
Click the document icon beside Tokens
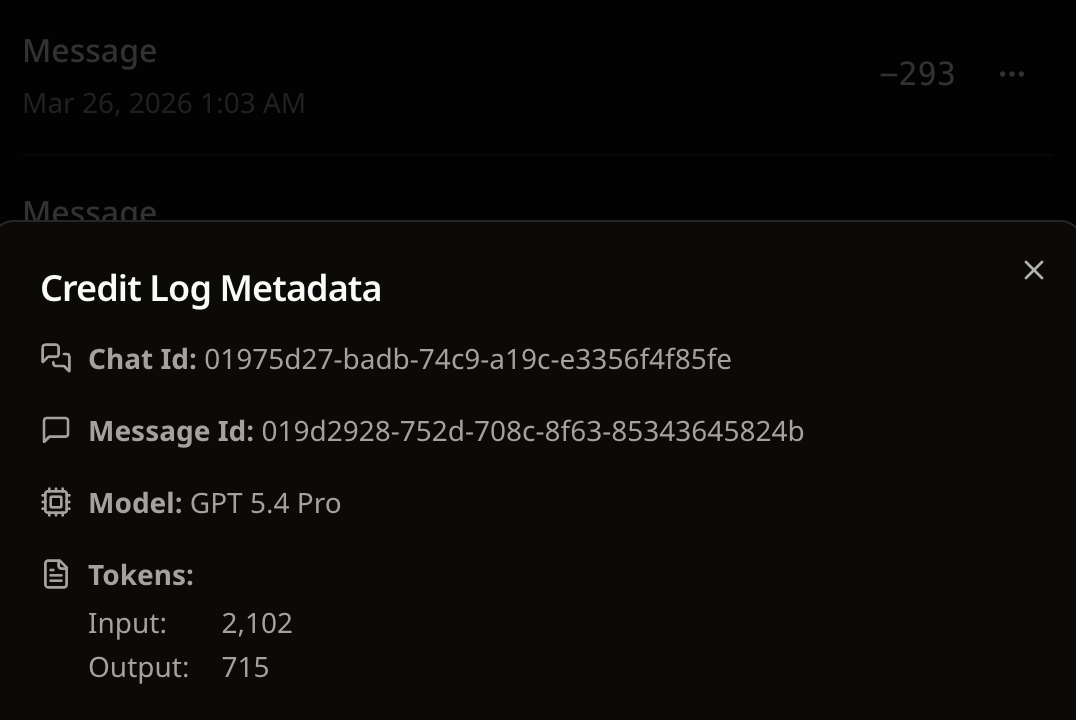coord(56,574)
